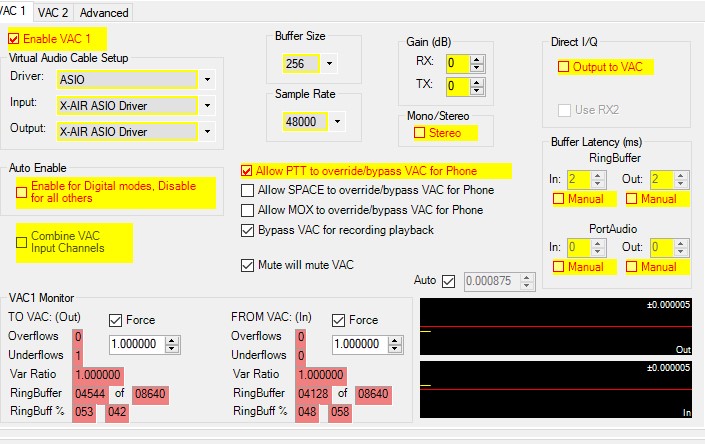Check Allow SPACE to override VAC
The width and height of the screenshot is (705, 444).
click(248, 190)
